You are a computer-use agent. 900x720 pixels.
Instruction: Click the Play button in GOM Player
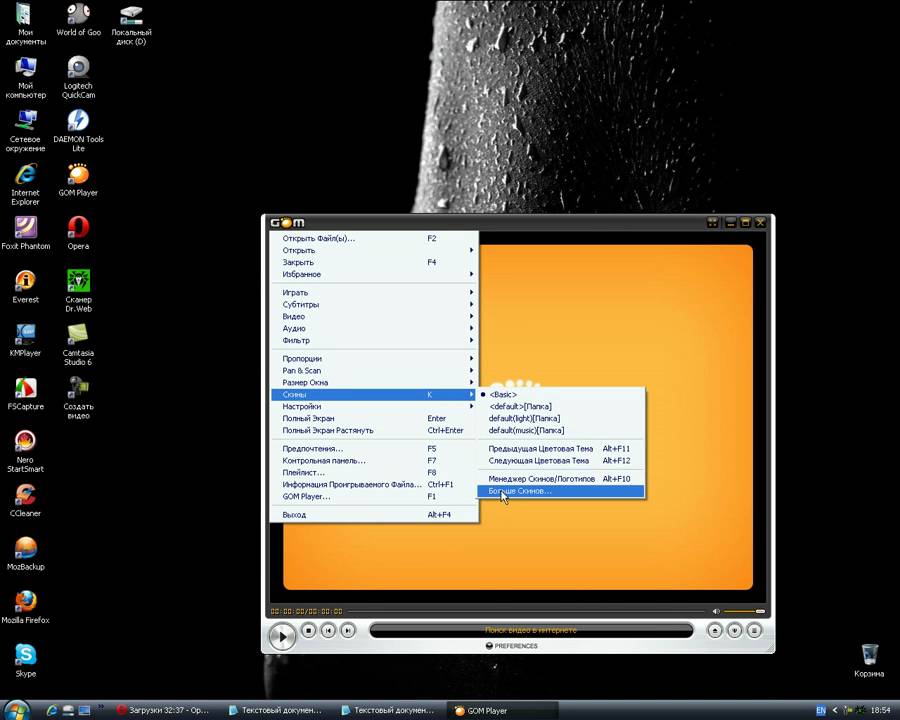tap(282, 636)
